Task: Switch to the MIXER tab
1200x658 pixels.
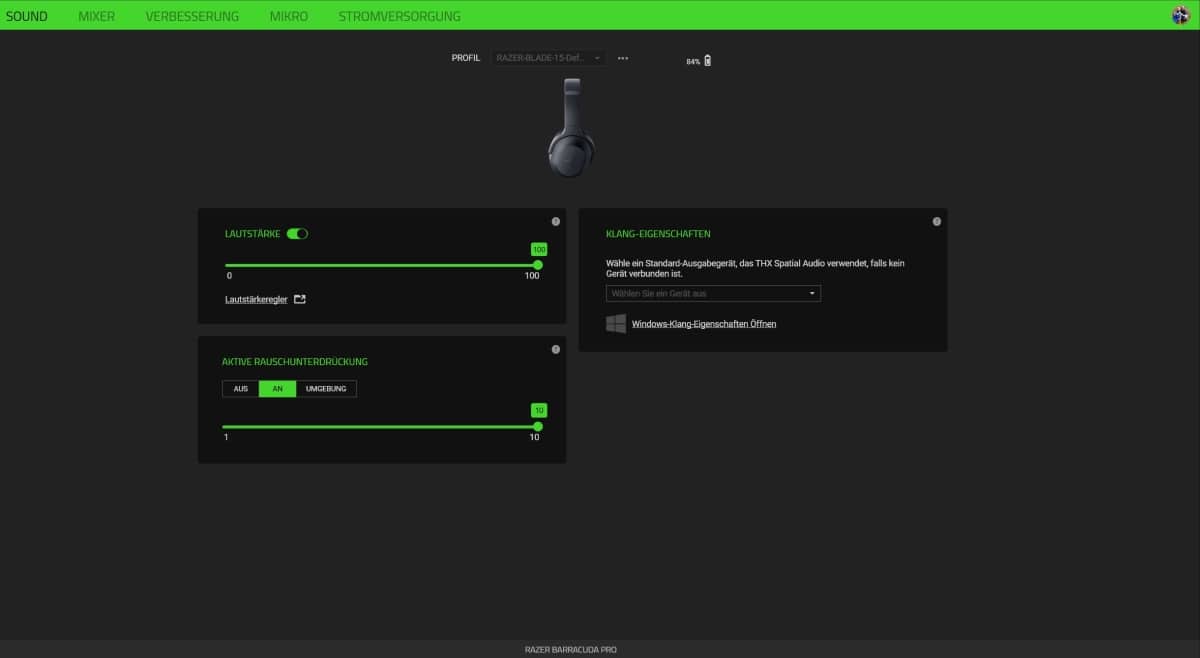Action: (x=97, y=16)
